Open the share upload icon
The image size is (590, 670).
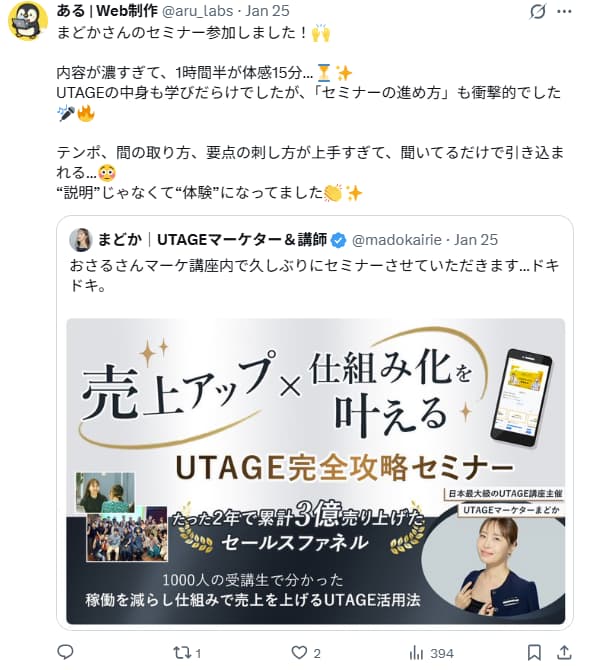coord(564,652)
